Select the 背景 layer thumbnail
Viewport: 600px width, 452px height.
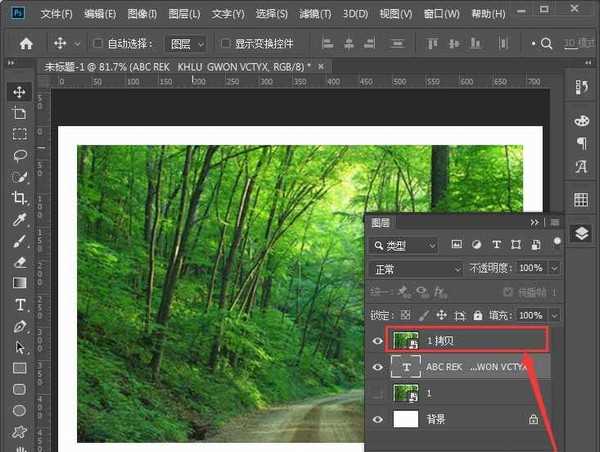click(x=406, y=421)
